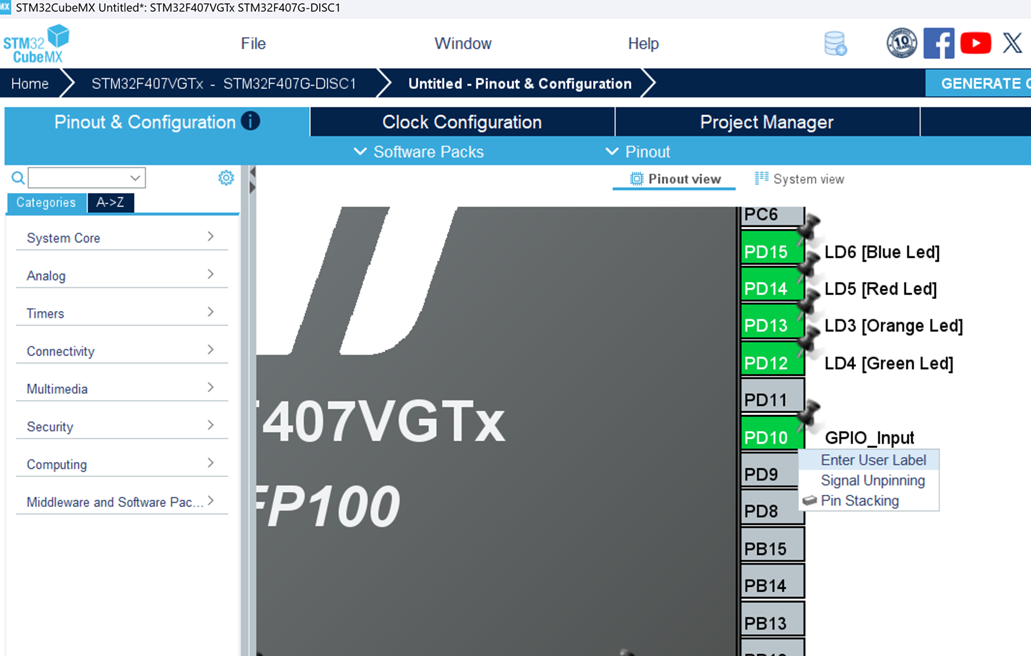Select pin PB13 on the chip
This screenshot has height=656, width=1031.
point(772,619)
